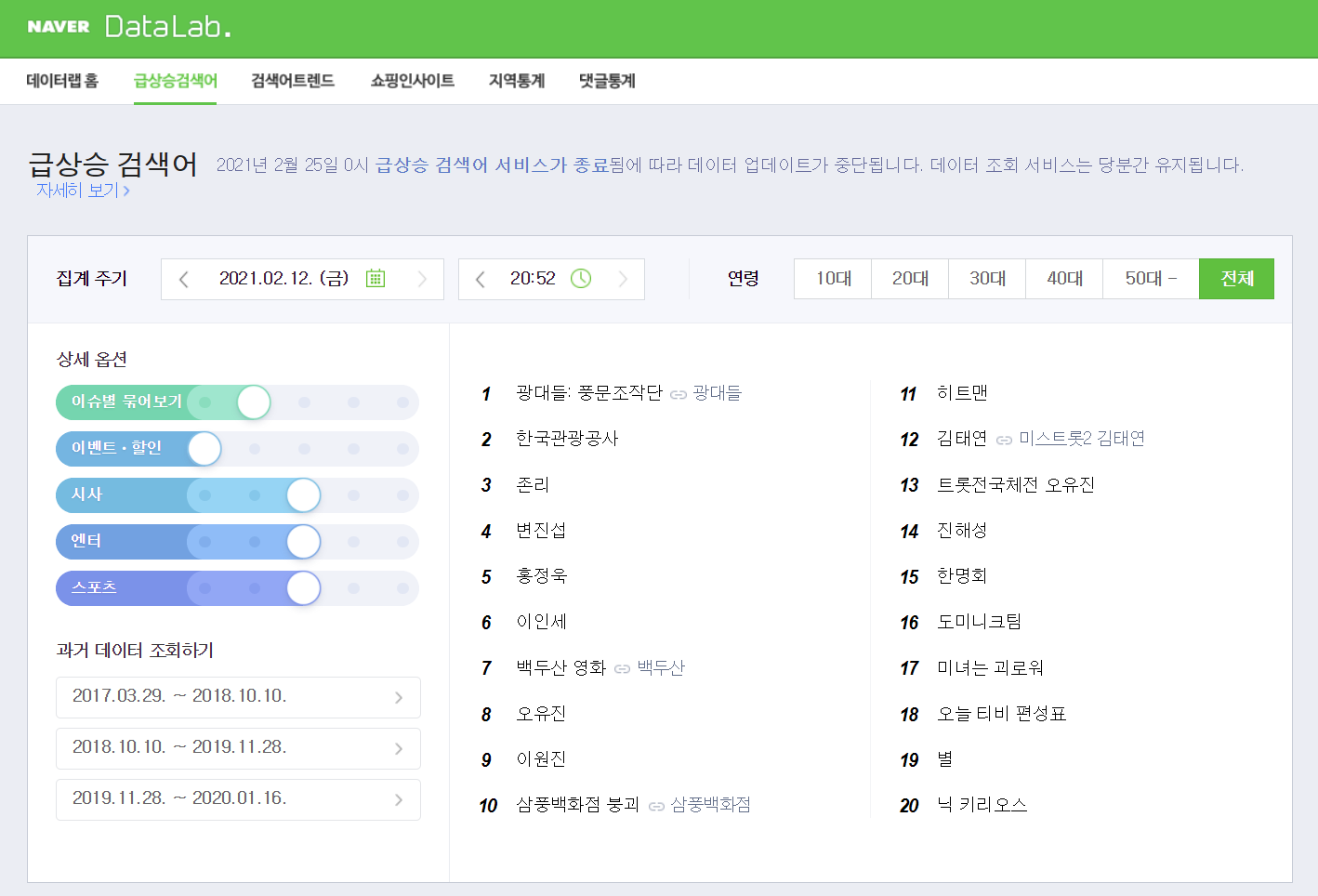The width and height of the screenshot is (1318, 896).
Task: Click rank 6 keyword 이인세
Action: [541, 622]
